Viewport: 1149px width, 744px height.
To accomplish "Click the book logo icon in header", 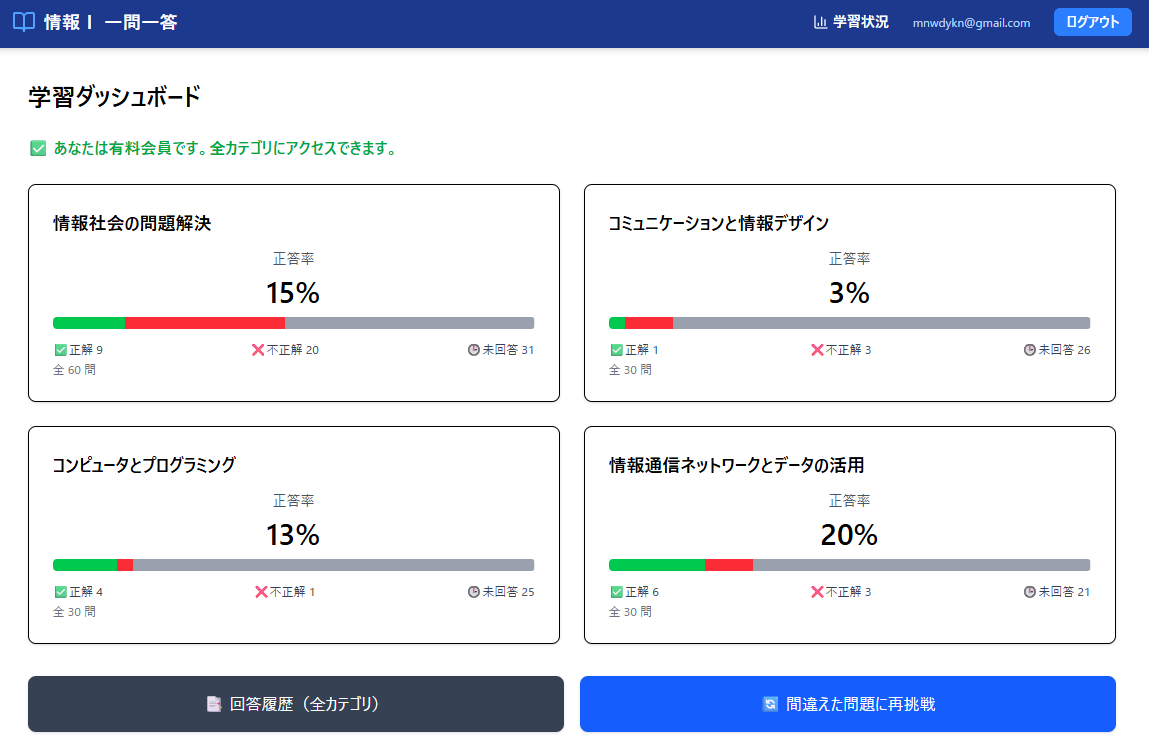I will (x=24, y=22).
